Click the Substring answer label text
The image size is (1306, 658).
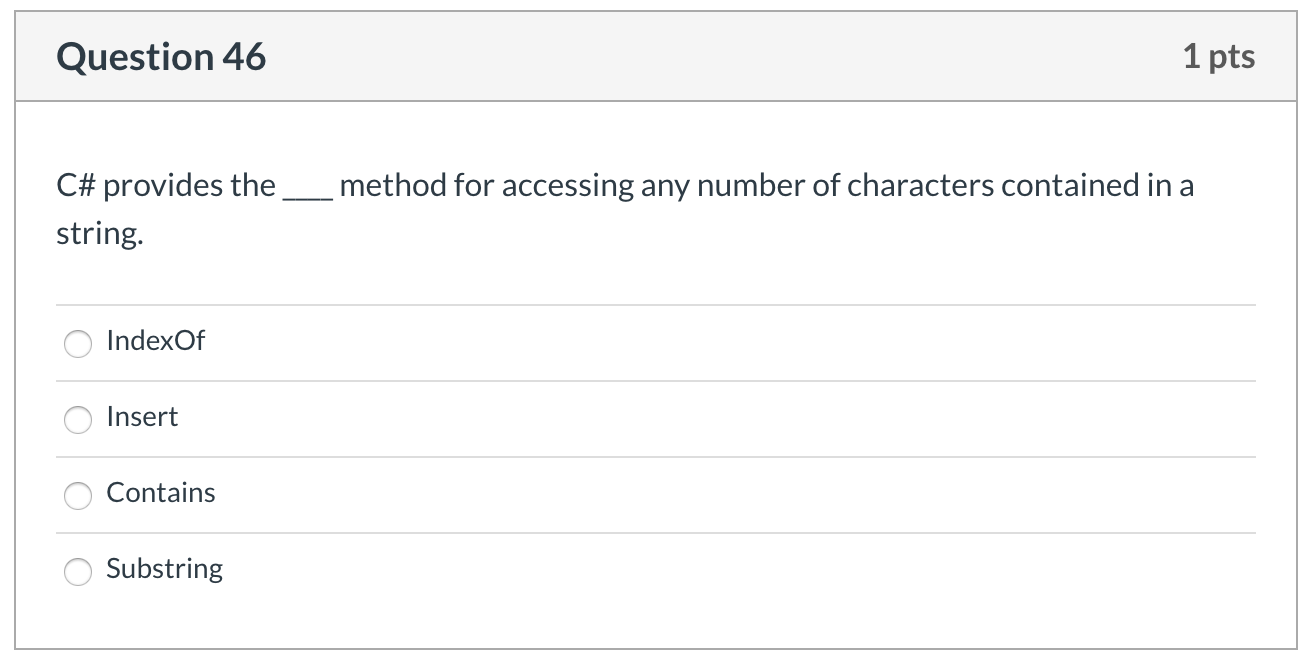pyautogui.click(x=164, y=569)
